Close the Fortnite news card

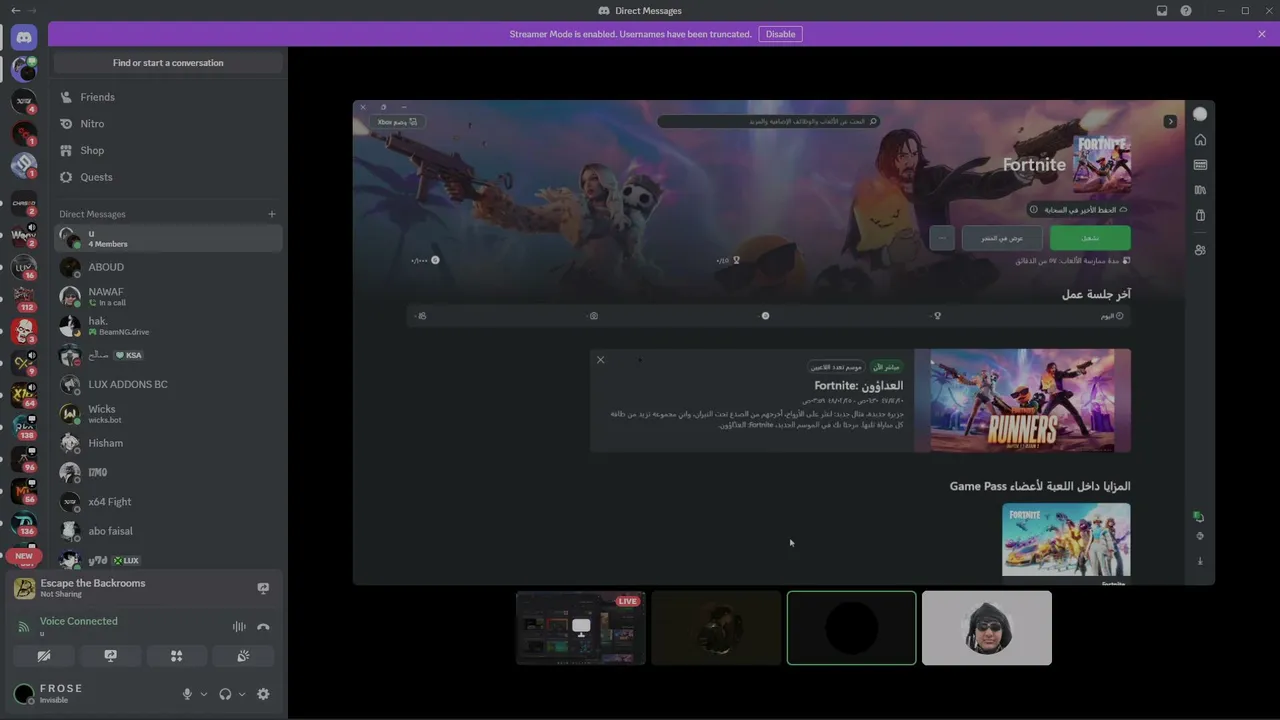(600, 360)
